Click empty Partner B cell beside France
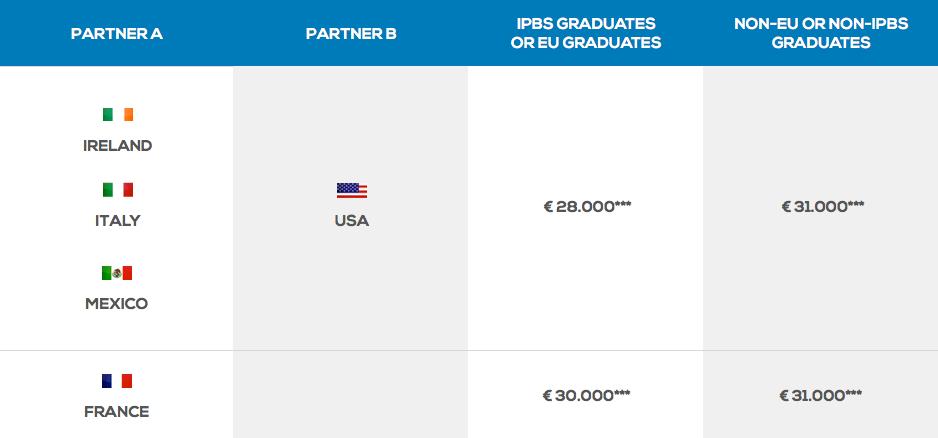The image size is (938, 438). (x=351, y=394)
